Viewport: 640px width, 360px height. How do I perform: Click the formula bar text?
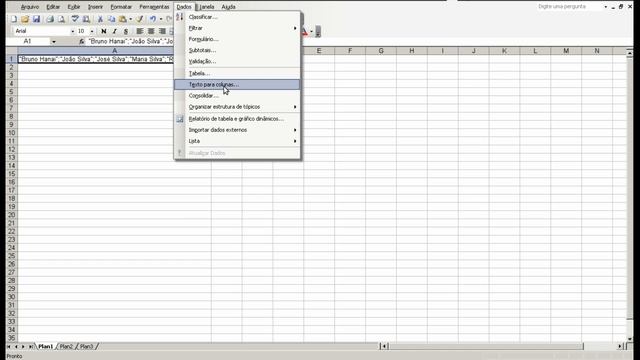[x=131, y=41]
